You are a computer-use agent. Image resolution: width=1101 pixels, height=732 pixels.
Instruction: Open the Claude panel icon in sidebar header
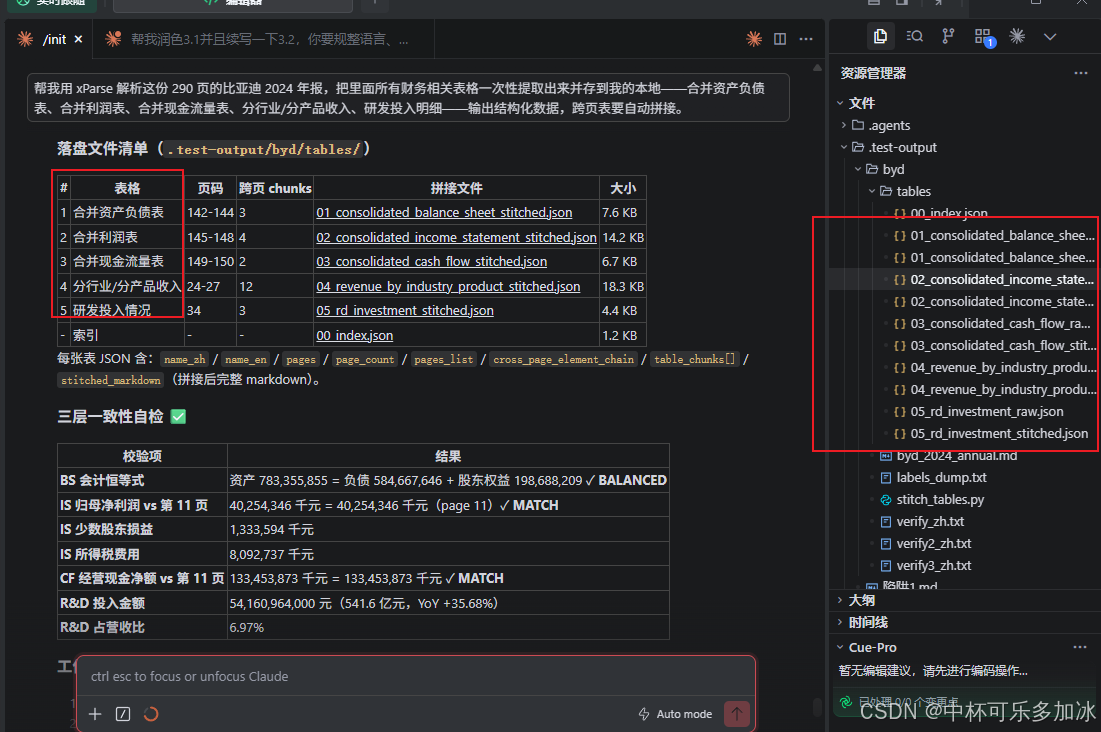(x=1017, y=37)
